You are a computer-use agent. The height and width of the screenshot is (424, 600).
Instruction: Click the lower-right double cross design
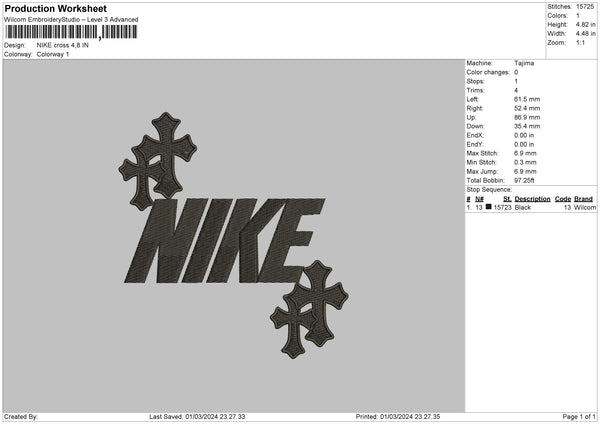[x=309, y=309]
